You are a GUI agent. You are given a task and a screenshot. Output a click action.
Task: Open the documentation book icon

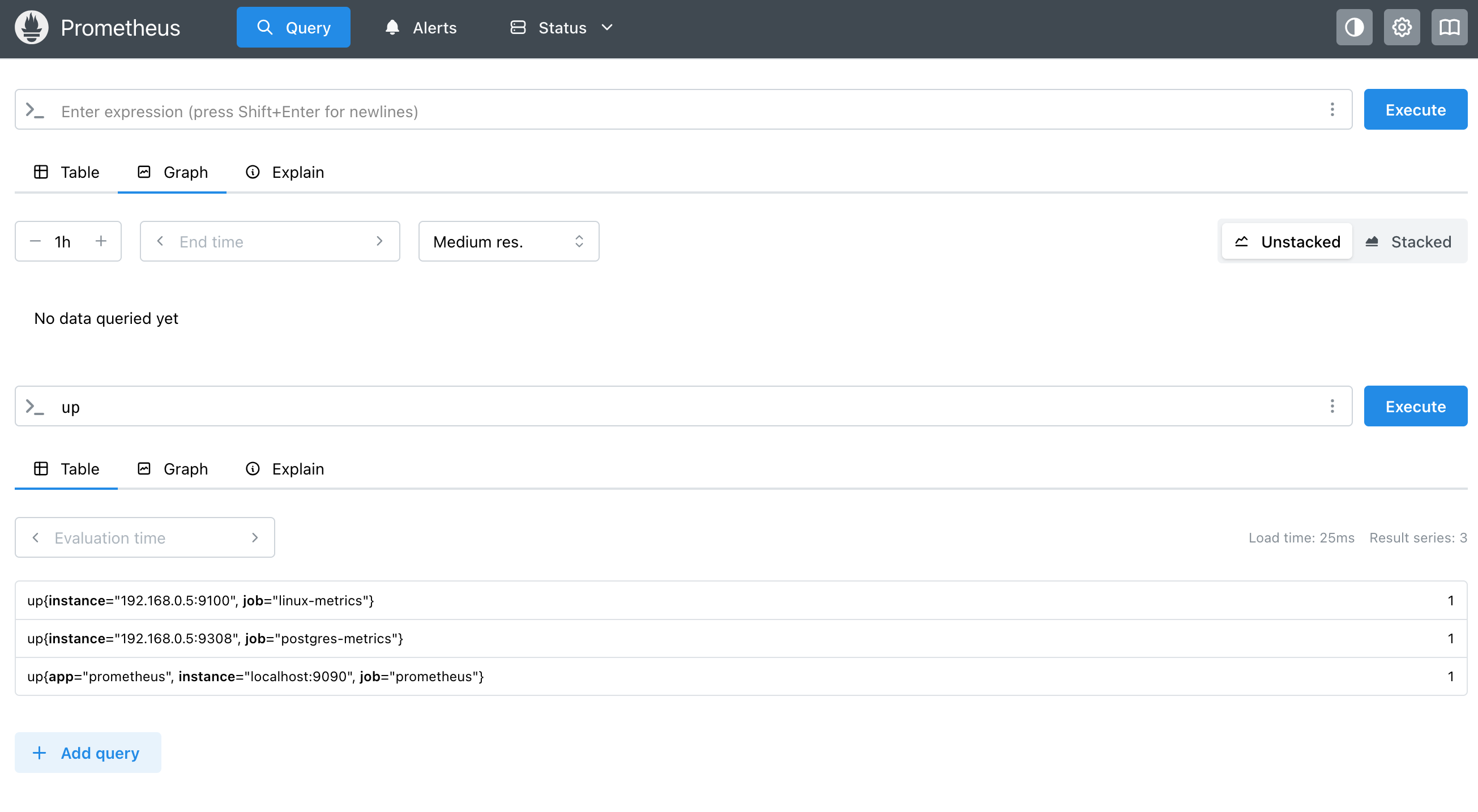click(1449, 27)
